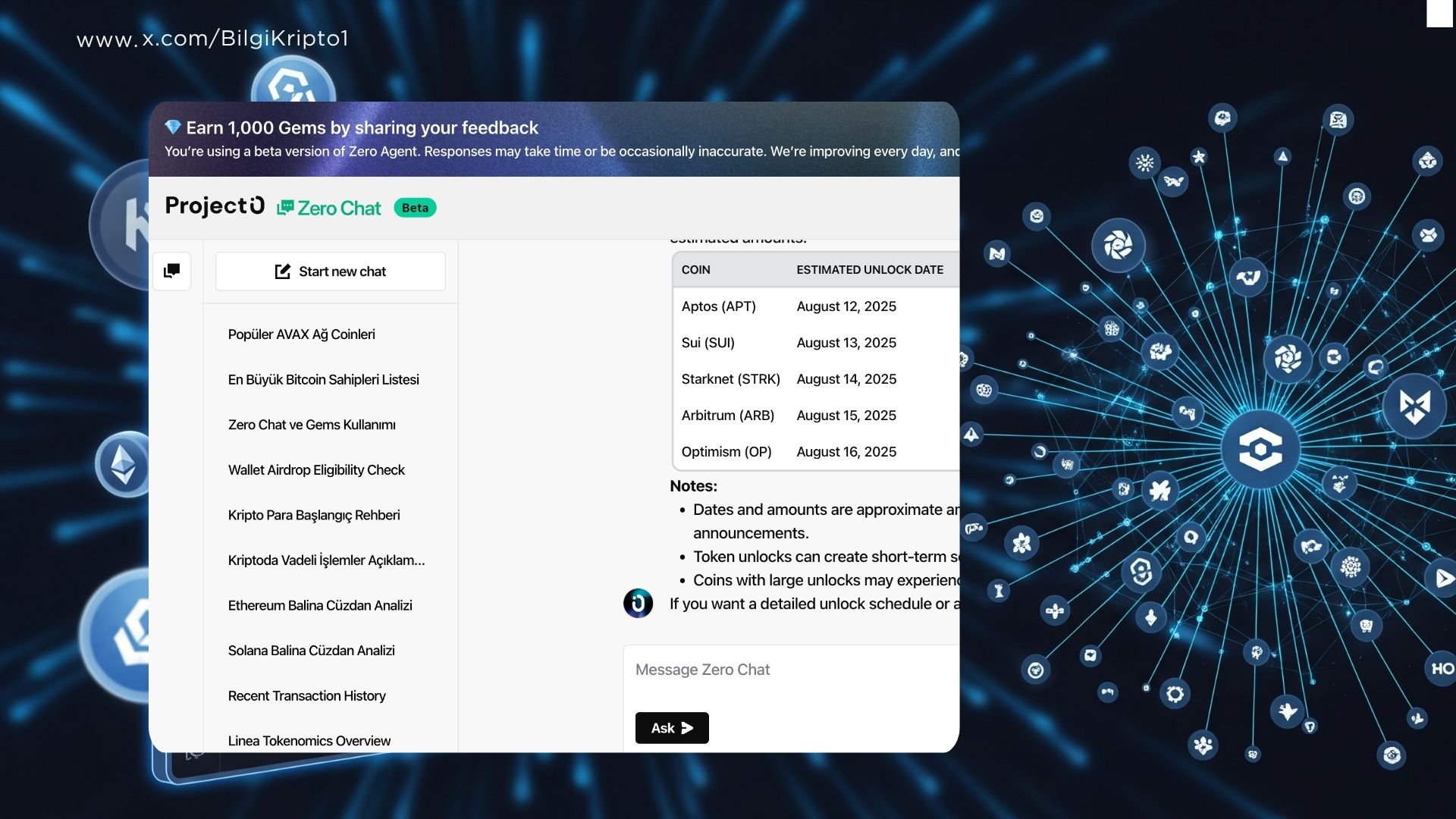1456x819 pixels.
Task: Click the ESTIMATED UNLOCK DATE column header
Action: tap(870, 270)
